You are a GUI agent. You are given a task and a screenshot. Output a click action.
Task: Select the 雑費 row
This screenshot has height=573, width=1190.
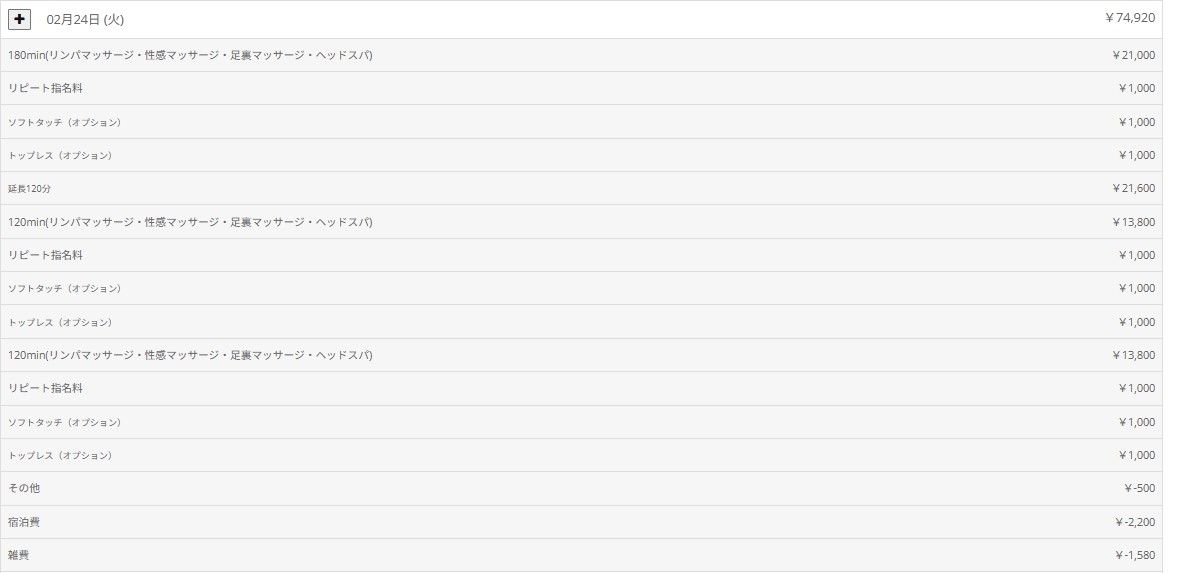pos(19,555)
